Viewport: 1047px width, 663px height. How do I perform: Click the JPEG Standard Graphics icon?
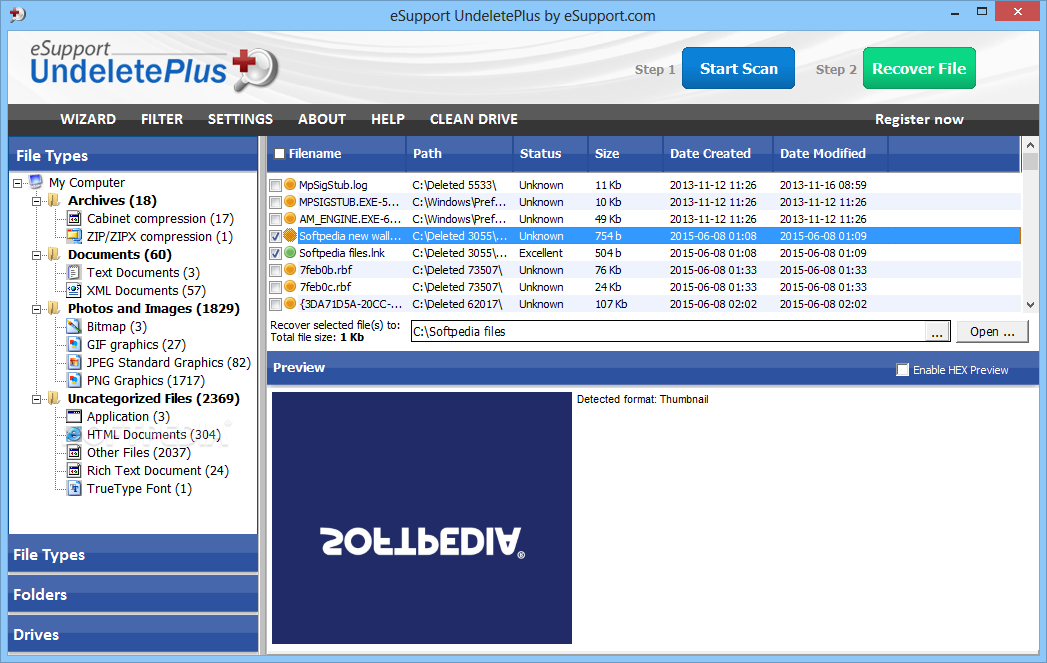pyautogui.click(x=74, y=363)
